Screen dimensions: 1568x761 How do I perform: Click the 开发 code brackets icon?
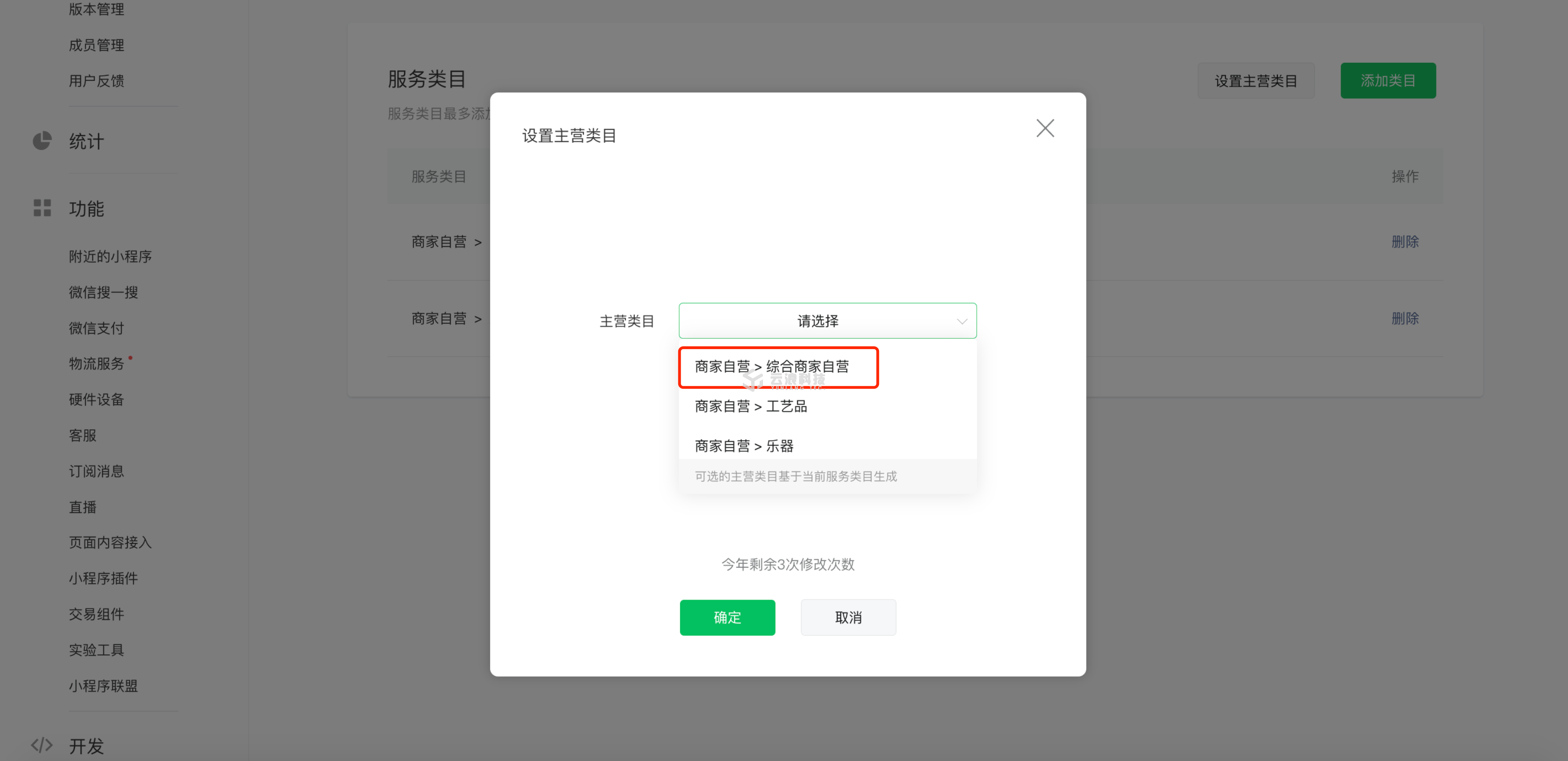click(x=42, y=745)
